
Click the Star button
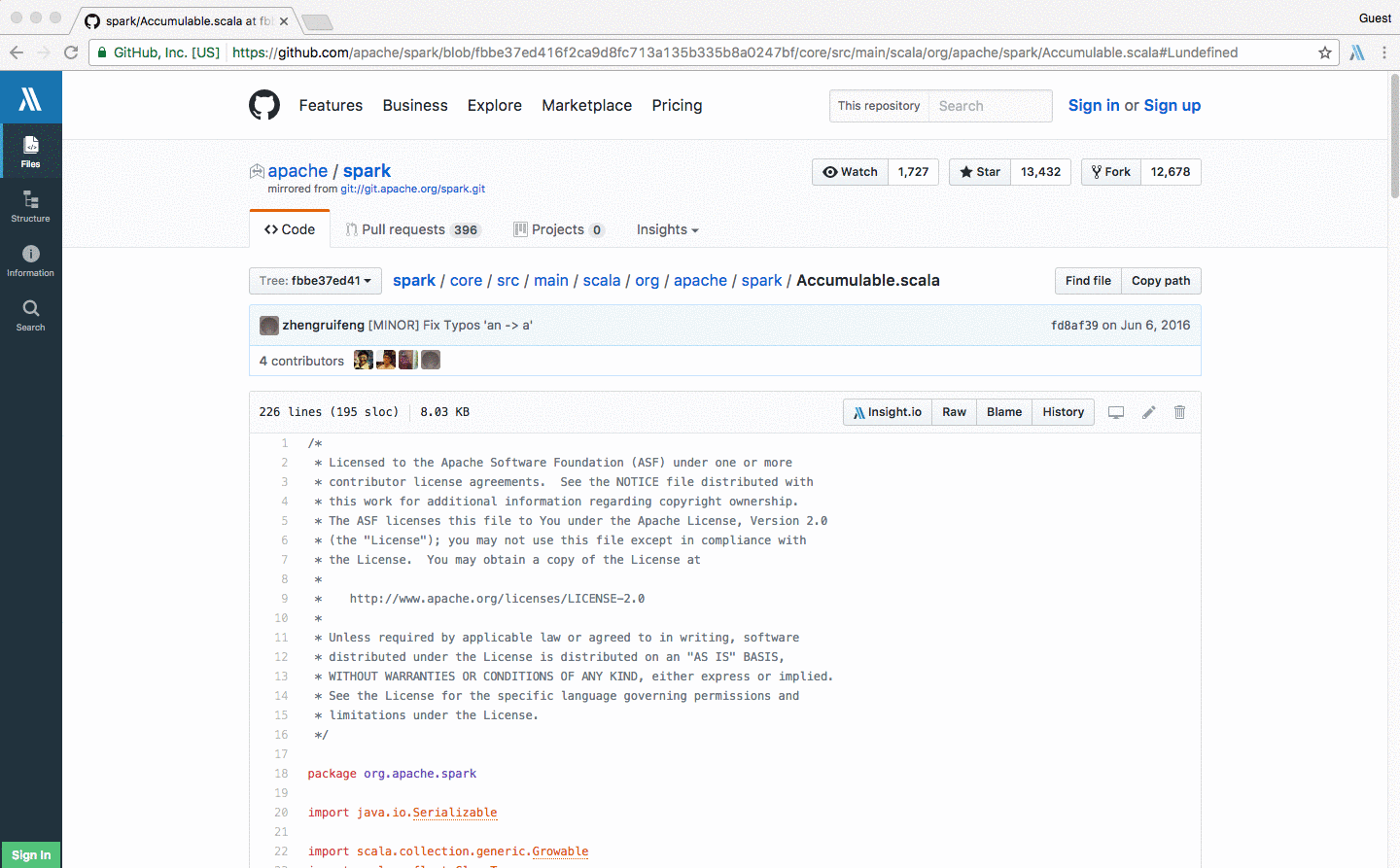tap(980, 172)
